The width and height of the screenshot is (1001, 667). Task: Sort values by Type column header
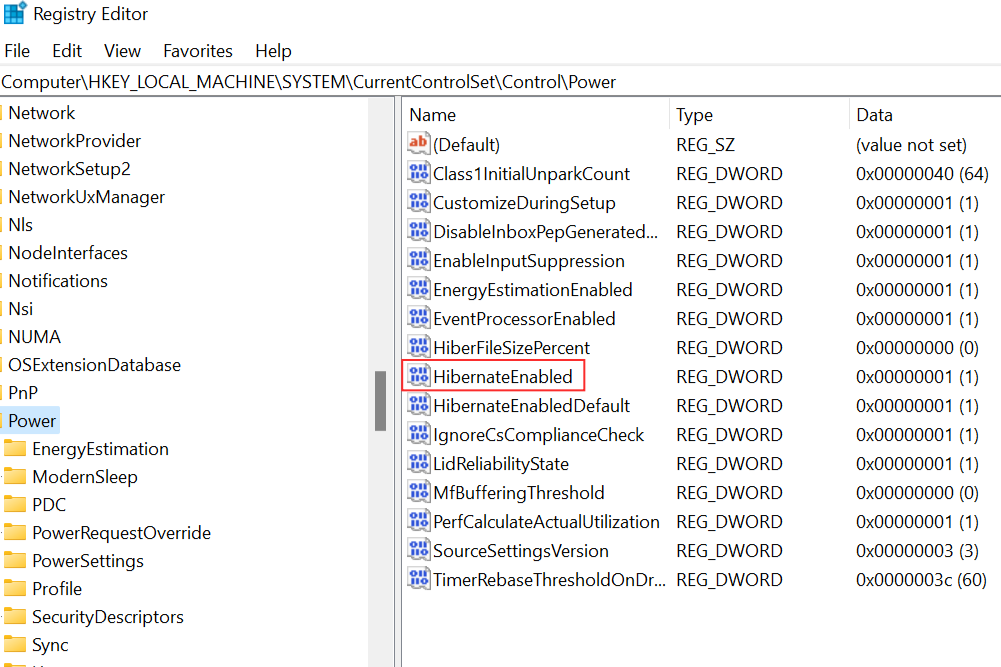tap(695, 115)
